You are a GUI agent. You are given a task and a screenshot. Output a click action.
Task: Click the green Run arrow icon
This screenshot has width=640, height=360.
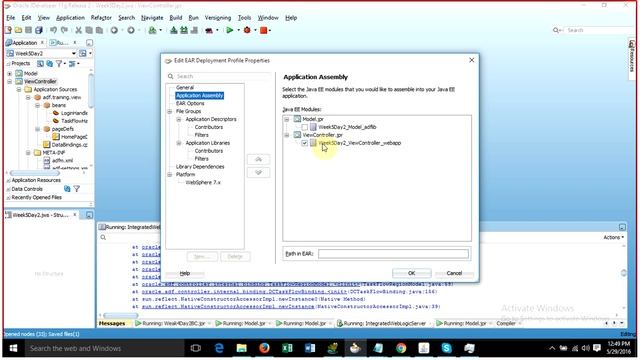(230, 30)
